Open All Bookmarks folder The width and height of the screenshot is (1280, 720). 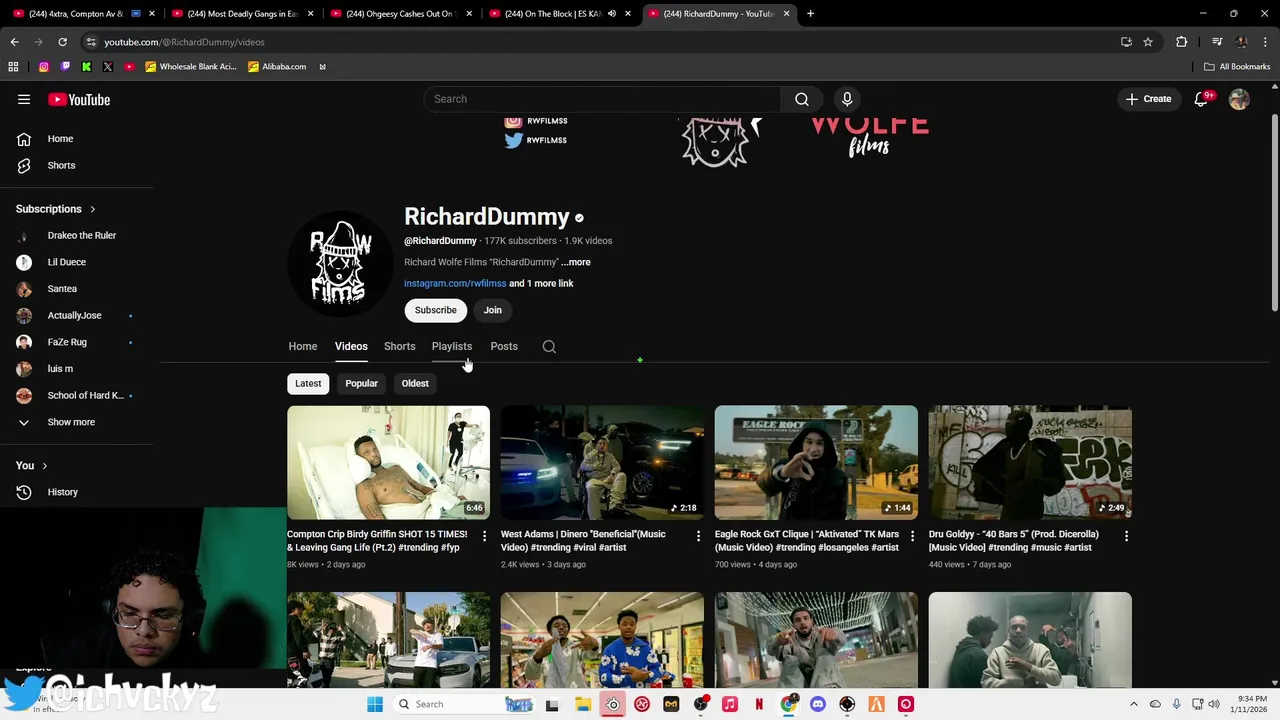click(x=1237, y=67)
